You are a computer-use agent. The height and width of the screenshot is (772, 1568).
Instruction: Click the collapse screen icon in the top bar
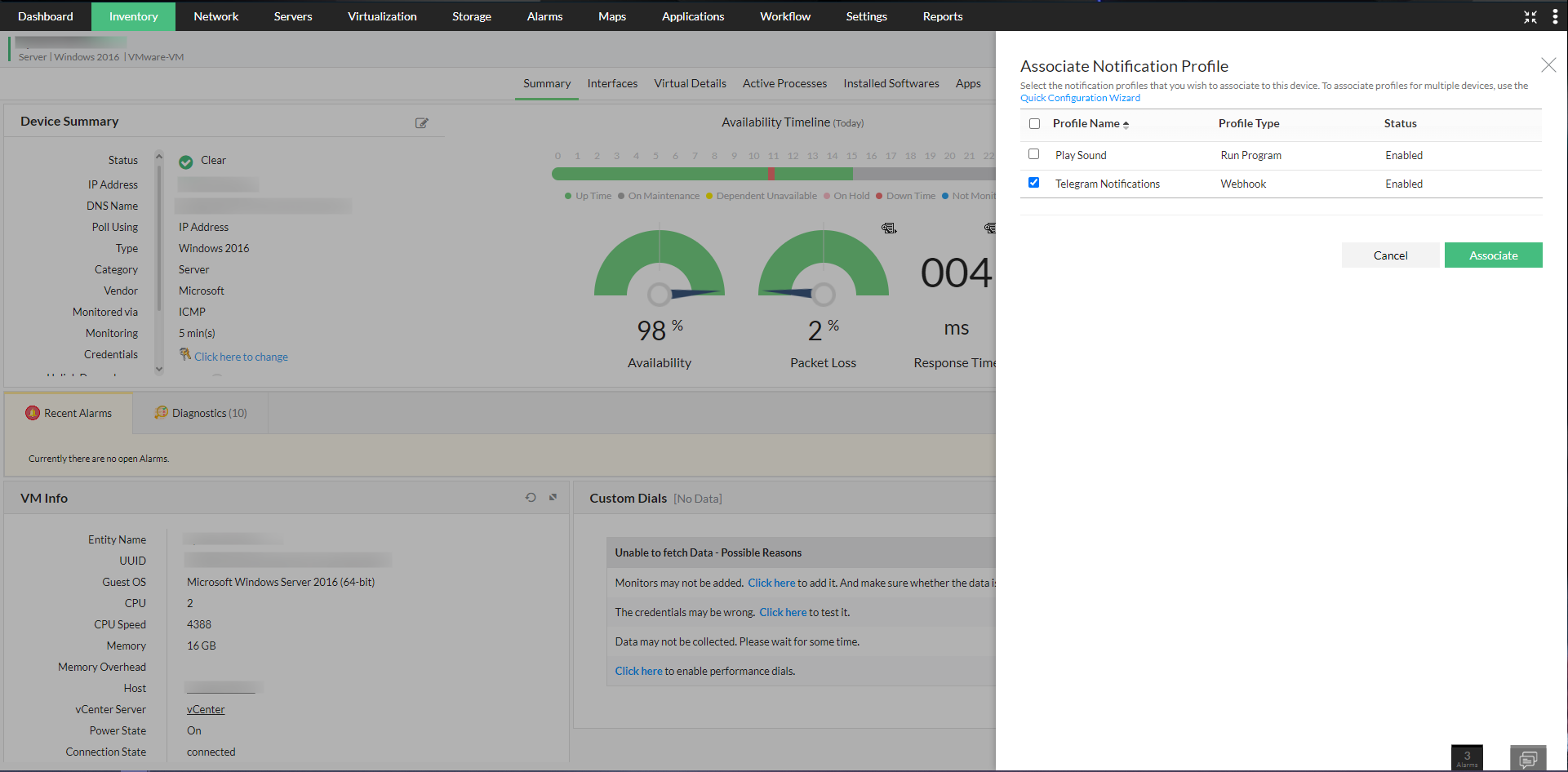[1530, 16]
